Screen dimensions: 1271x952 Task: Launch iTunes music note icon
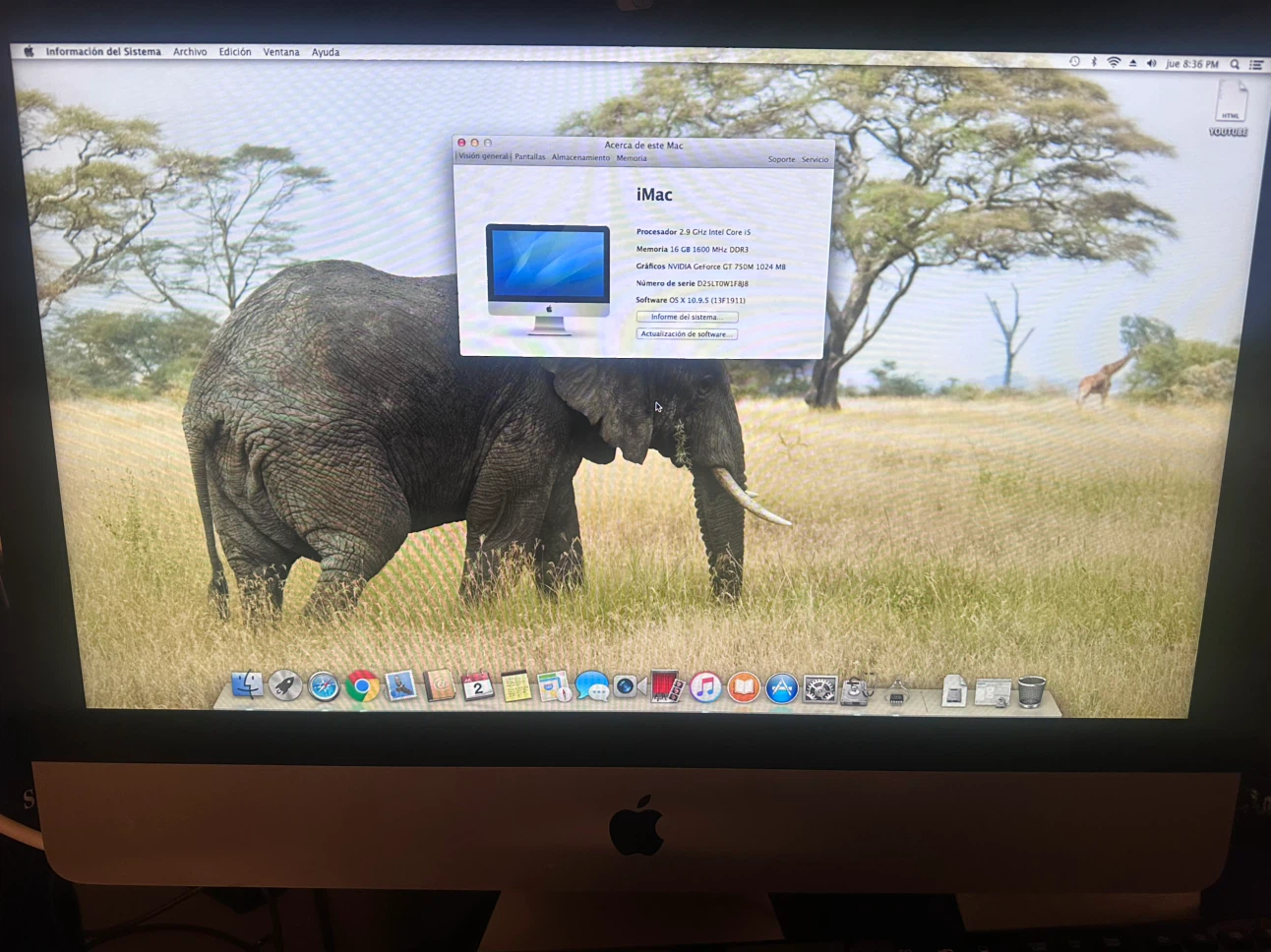(704, 687)
